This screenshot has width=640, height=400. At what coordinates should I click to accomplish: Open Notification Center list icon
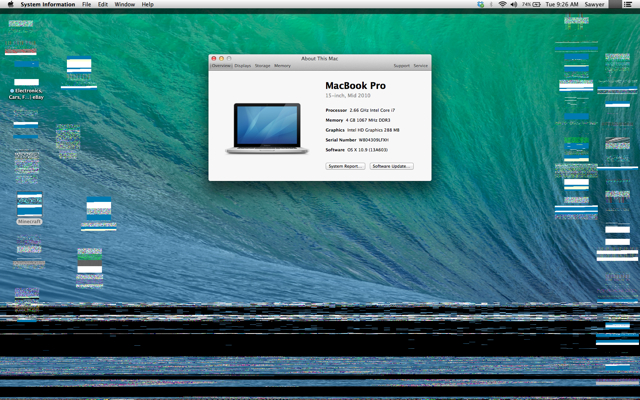click(628, 4)
